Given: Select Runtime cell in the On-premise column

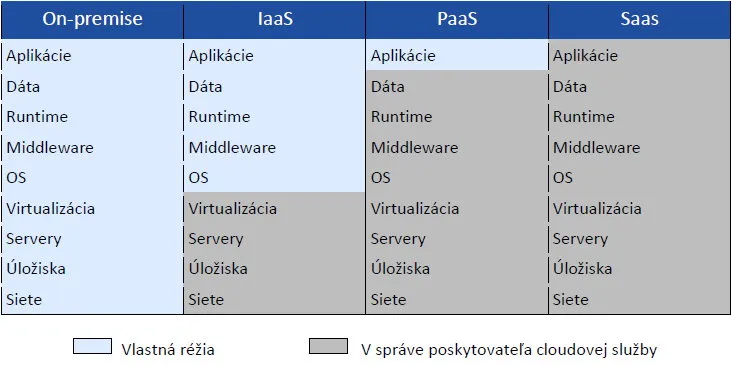Looking at the screenshot, I should [92, 117].
